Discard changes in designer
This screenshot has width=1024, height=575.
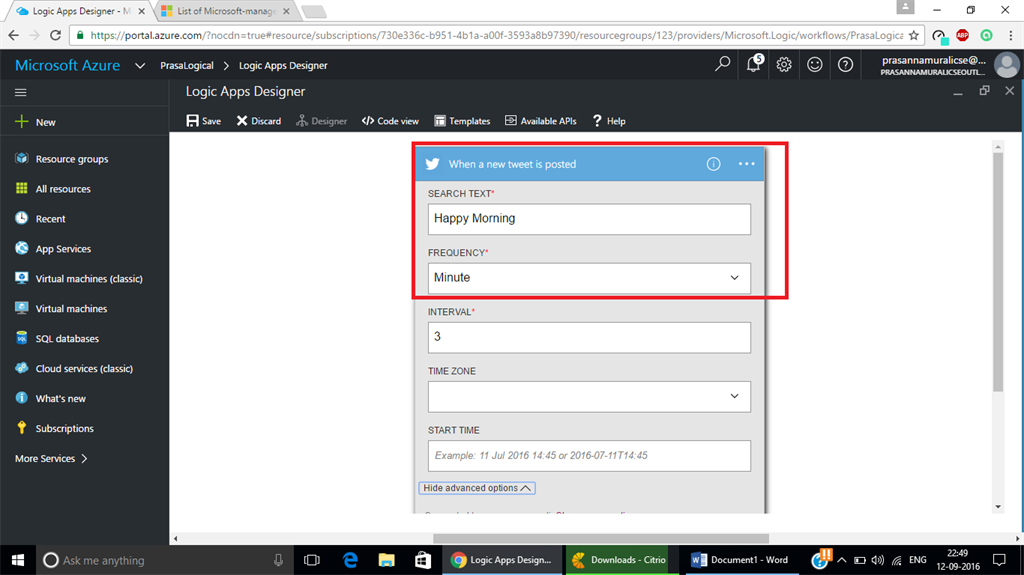(x=259, y=121)
